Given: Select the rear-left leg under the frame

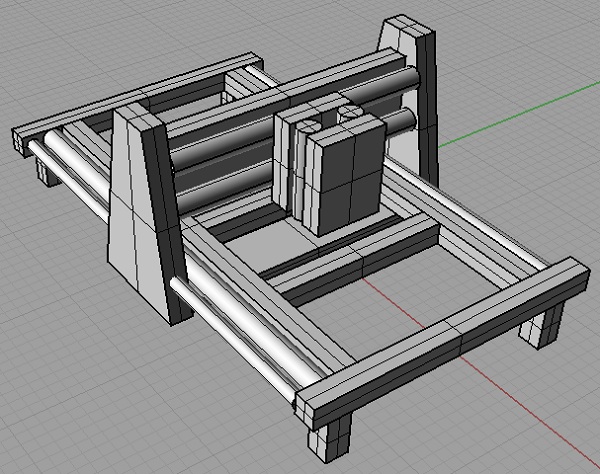Looking at the screenshot, I should coord(47,172).
